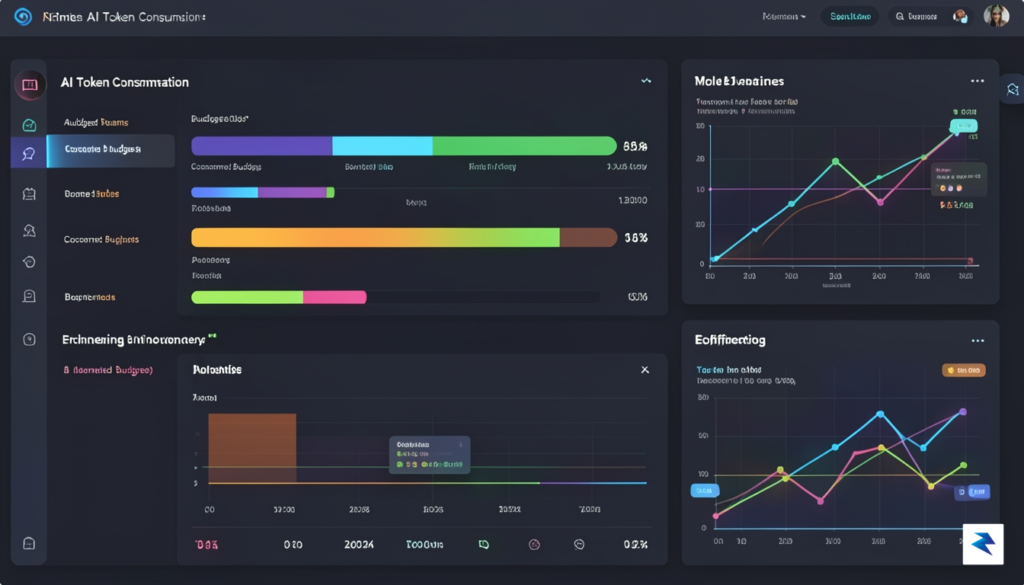Click the tooltip box inside the bar chart panel
1024x585 pixels.
[430, 454]
